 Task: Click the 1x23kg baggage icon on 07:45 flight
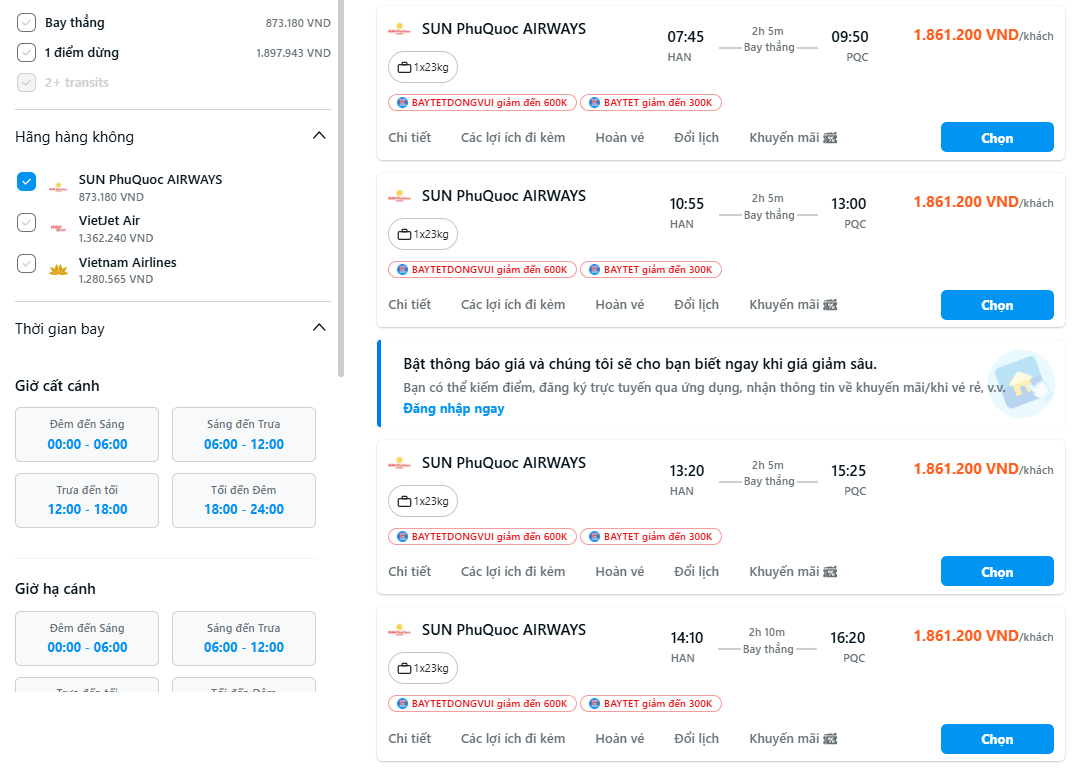[405, 68]
